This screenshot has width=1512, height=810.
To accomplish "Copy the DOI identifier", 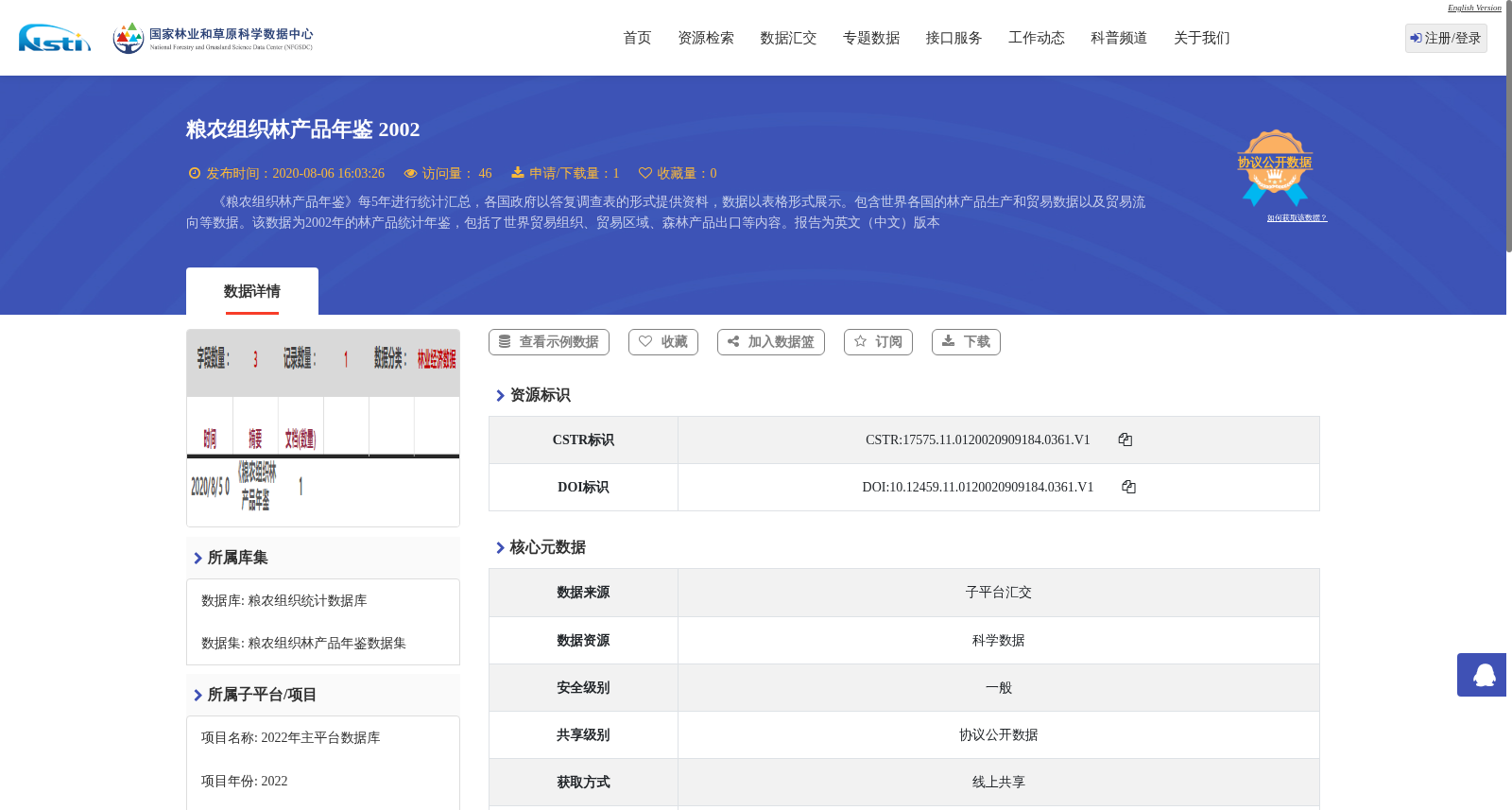I will (1128, 487).
